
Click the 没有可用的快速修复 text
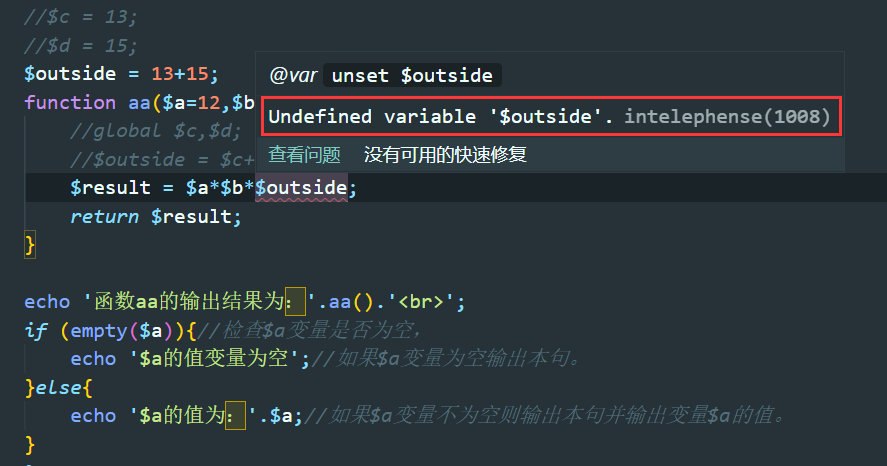point(445,154)
